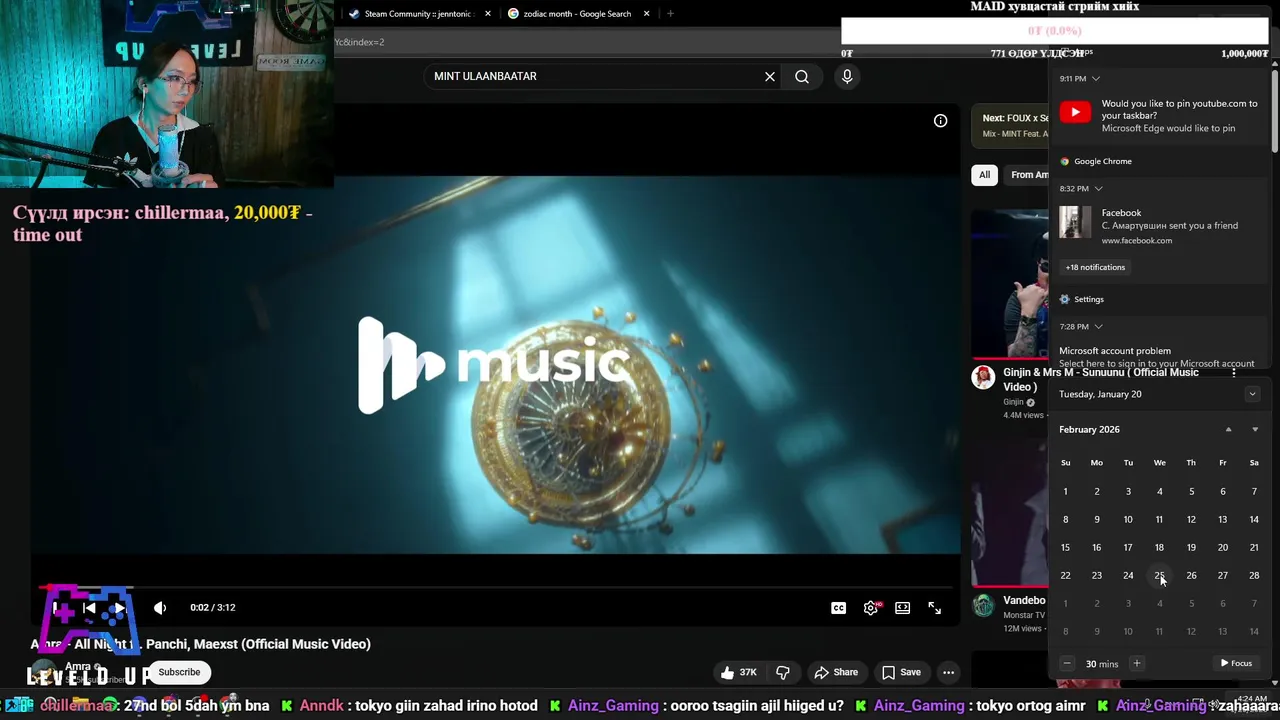Screen dimensions: 1280x720
Task: Collapse the calendar with chevron button
Action: coord(1252,394)
